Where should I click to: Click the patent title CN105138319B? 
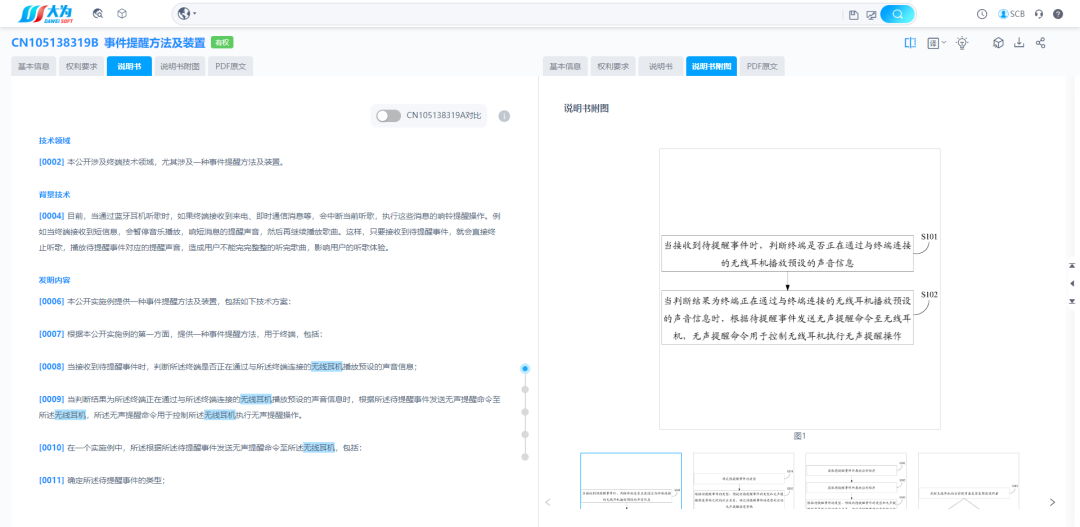[108, 43]
